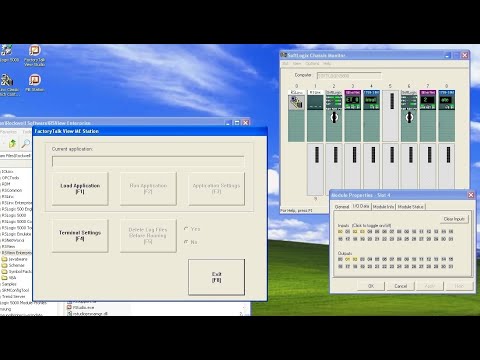Toggle input bit 03 on slot 4
Viewport: 480px width, 360px height.
coord(362,232)
